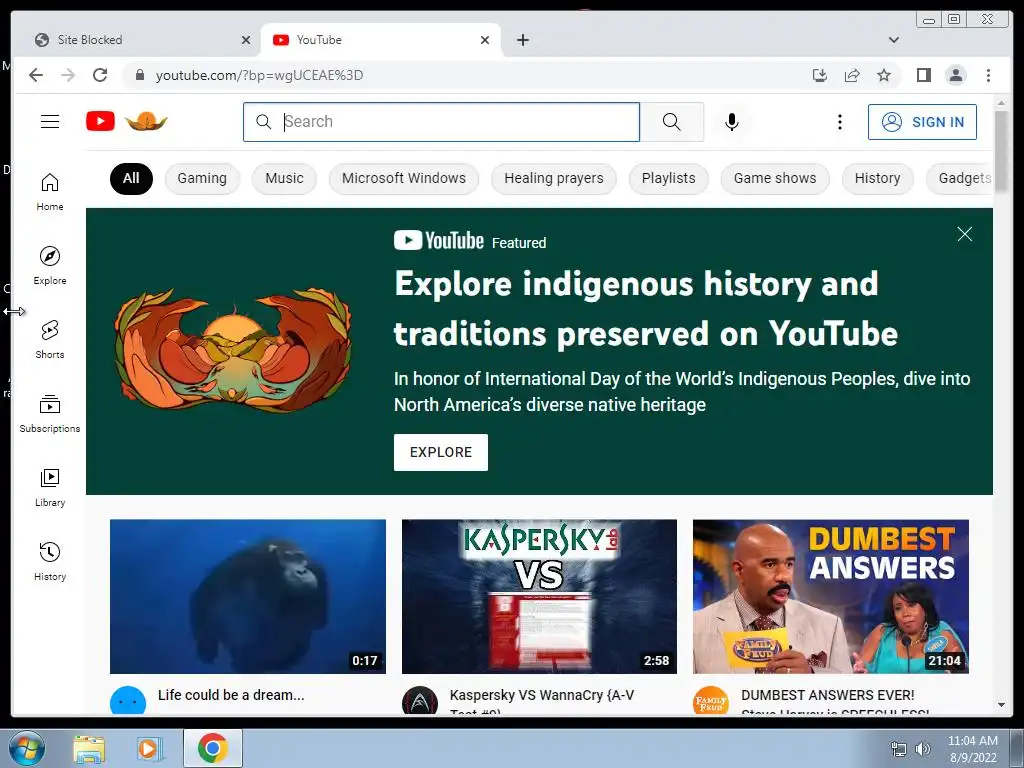Image resolution: width=1024 pixels, height=768 pixels.
Task: Open Chrome profile avatar
Action: 955,76
